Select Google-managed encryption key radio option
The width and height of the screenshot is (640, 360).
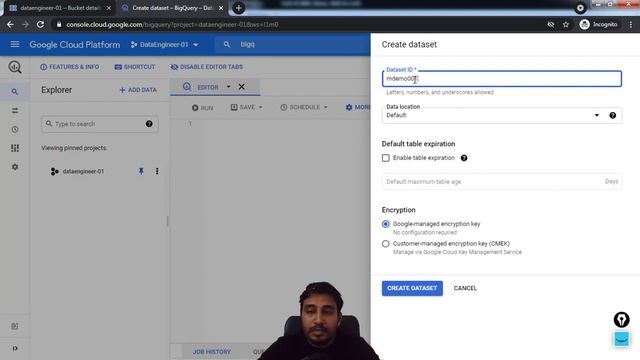[x=386, y=224]
